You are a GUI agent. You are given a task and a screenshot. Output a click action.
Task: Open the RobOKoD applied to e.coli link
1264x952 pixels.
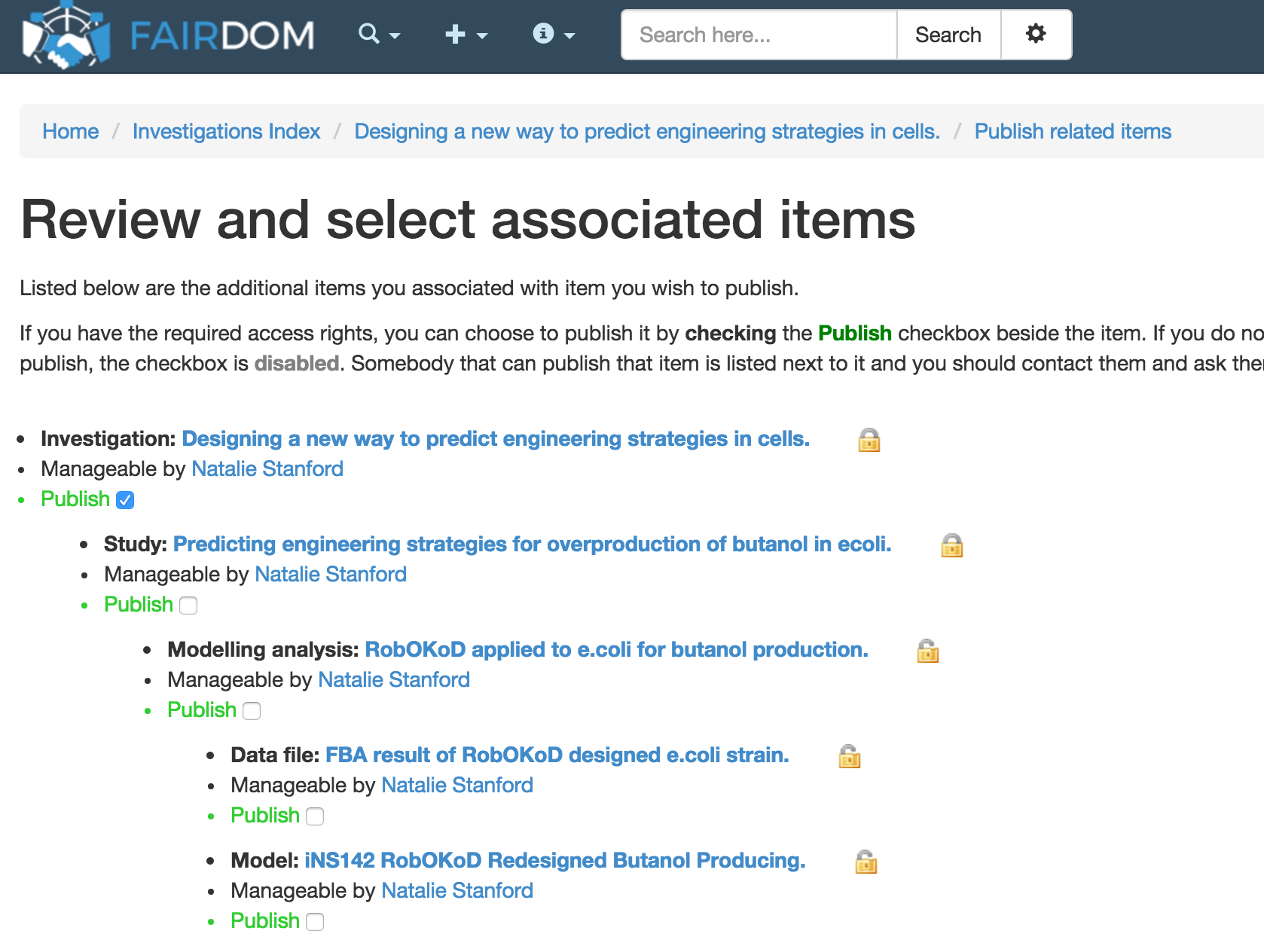(x=615, y=649)
